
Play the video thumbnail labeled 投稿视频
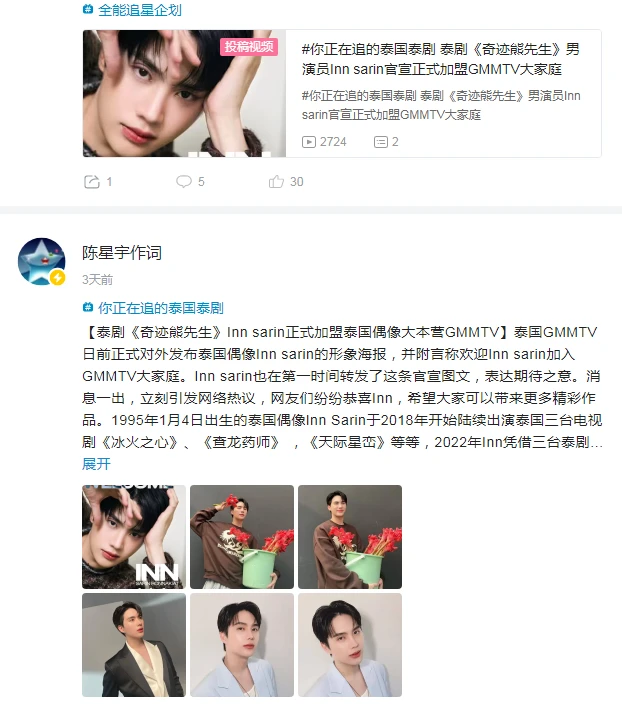184,94
